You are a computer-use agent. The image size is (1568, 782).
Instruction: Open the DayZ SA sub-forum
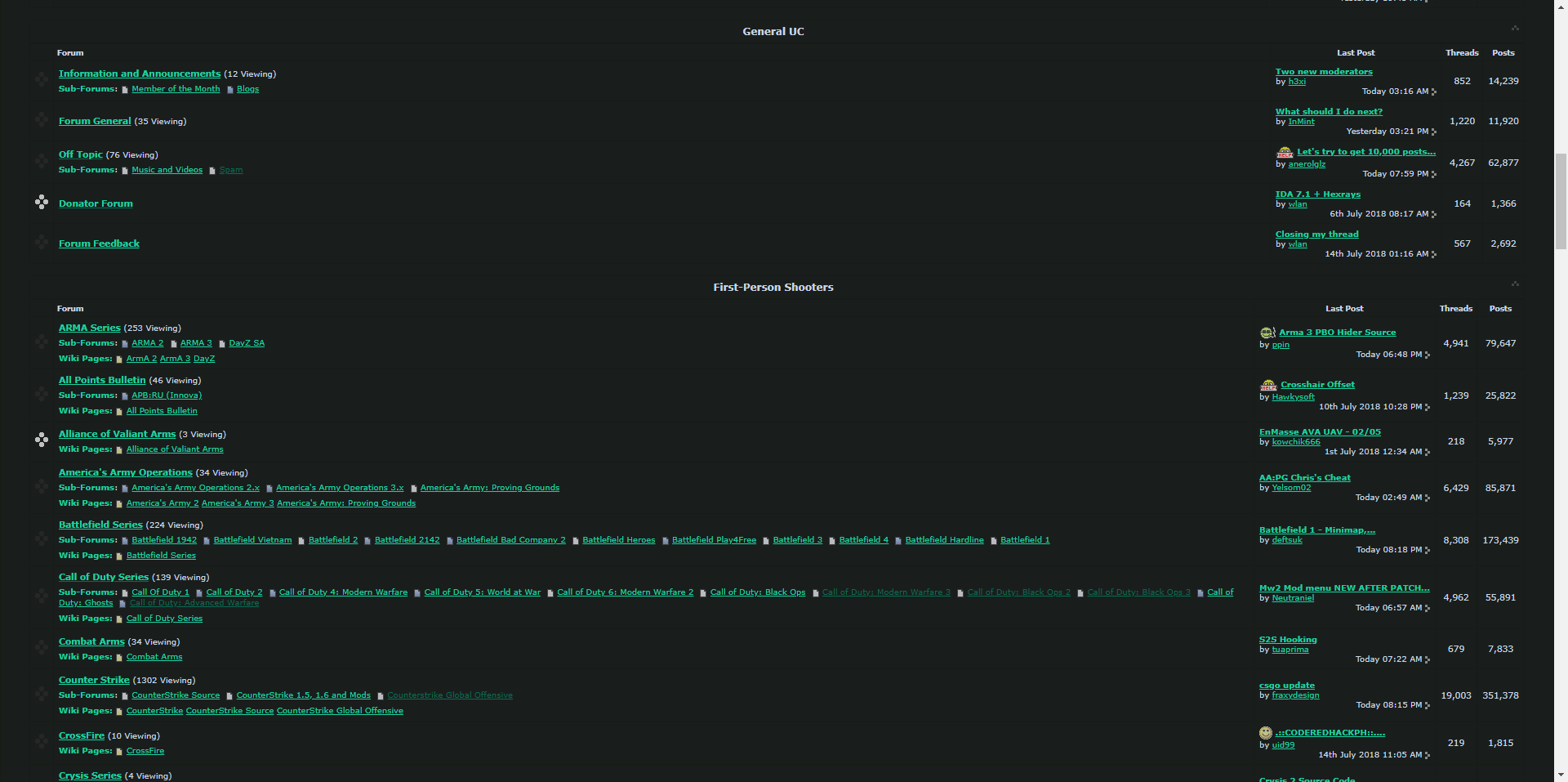(247, 343)
